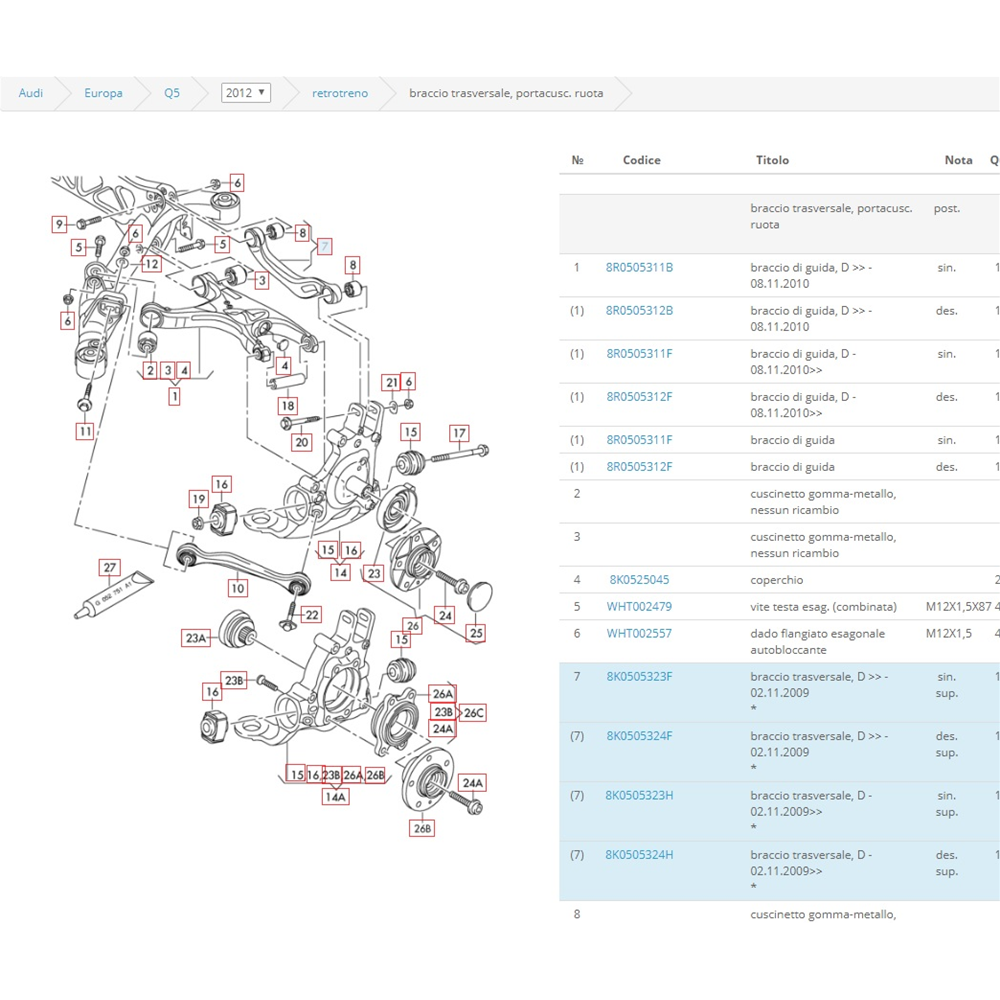The height and width of the screenshot is (1000, 1000).
Task: Click callout 14A below the lower assembly
Action: tap(335, 797)
